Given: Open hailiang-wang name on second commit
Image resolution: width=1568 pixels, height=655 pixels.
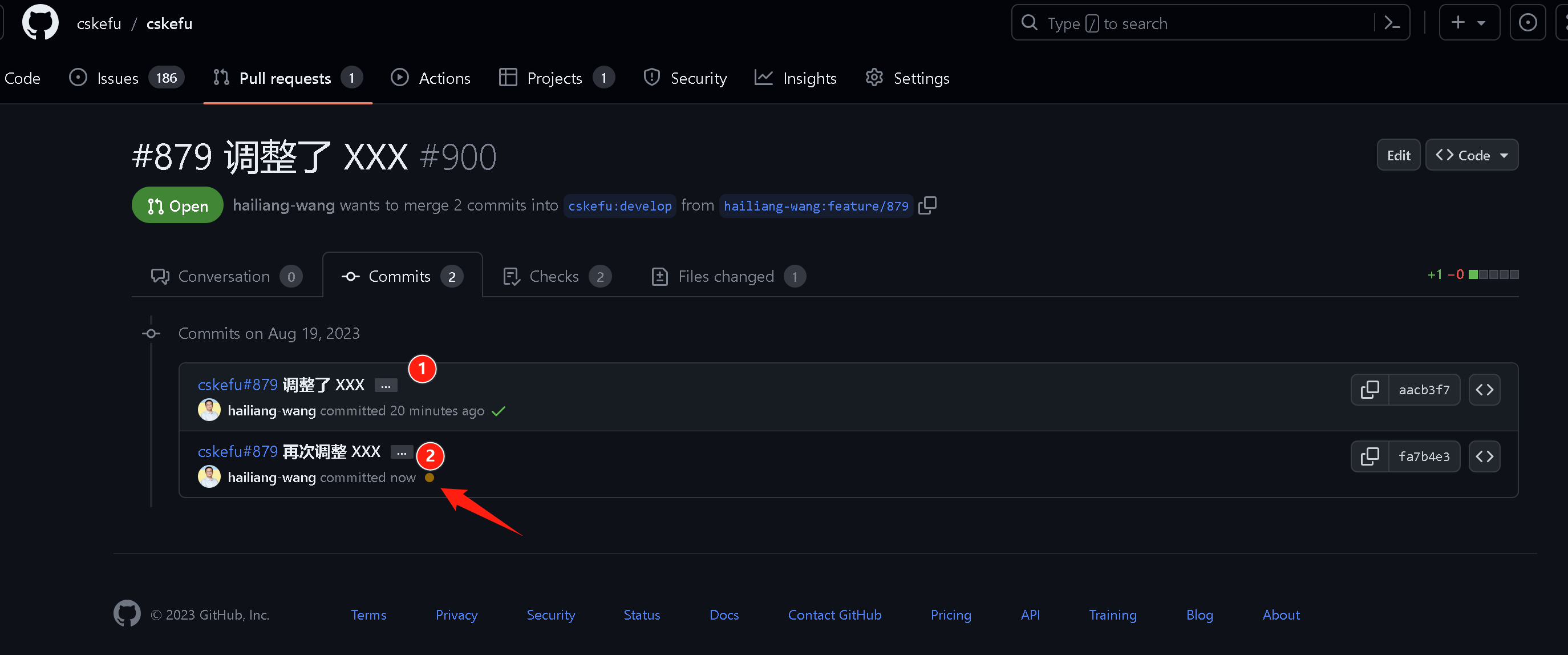Looking at the screenshot, I should (272, 477).
